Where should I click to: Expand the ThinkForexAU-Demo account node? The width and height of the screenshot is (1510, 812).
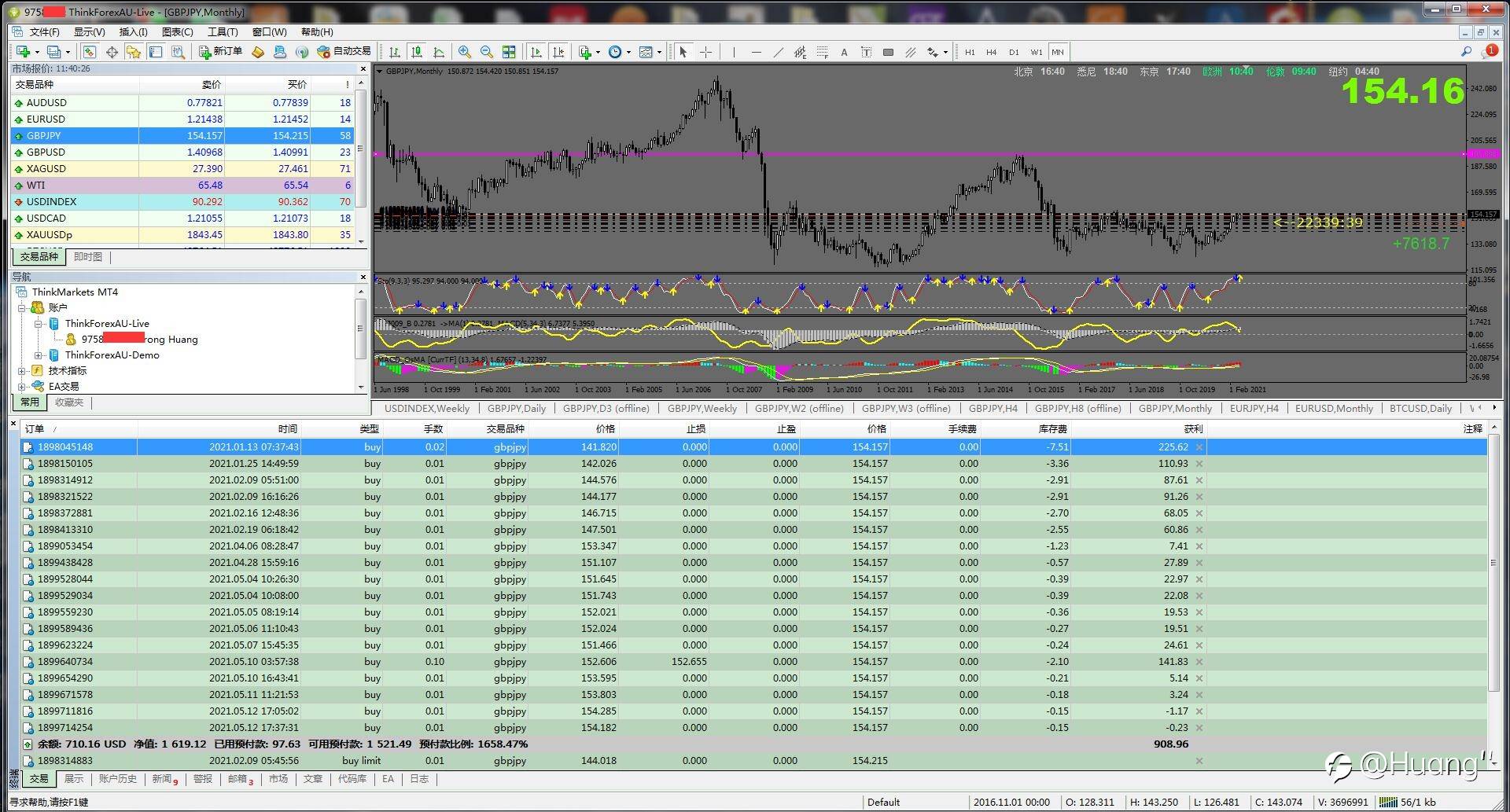38,355
